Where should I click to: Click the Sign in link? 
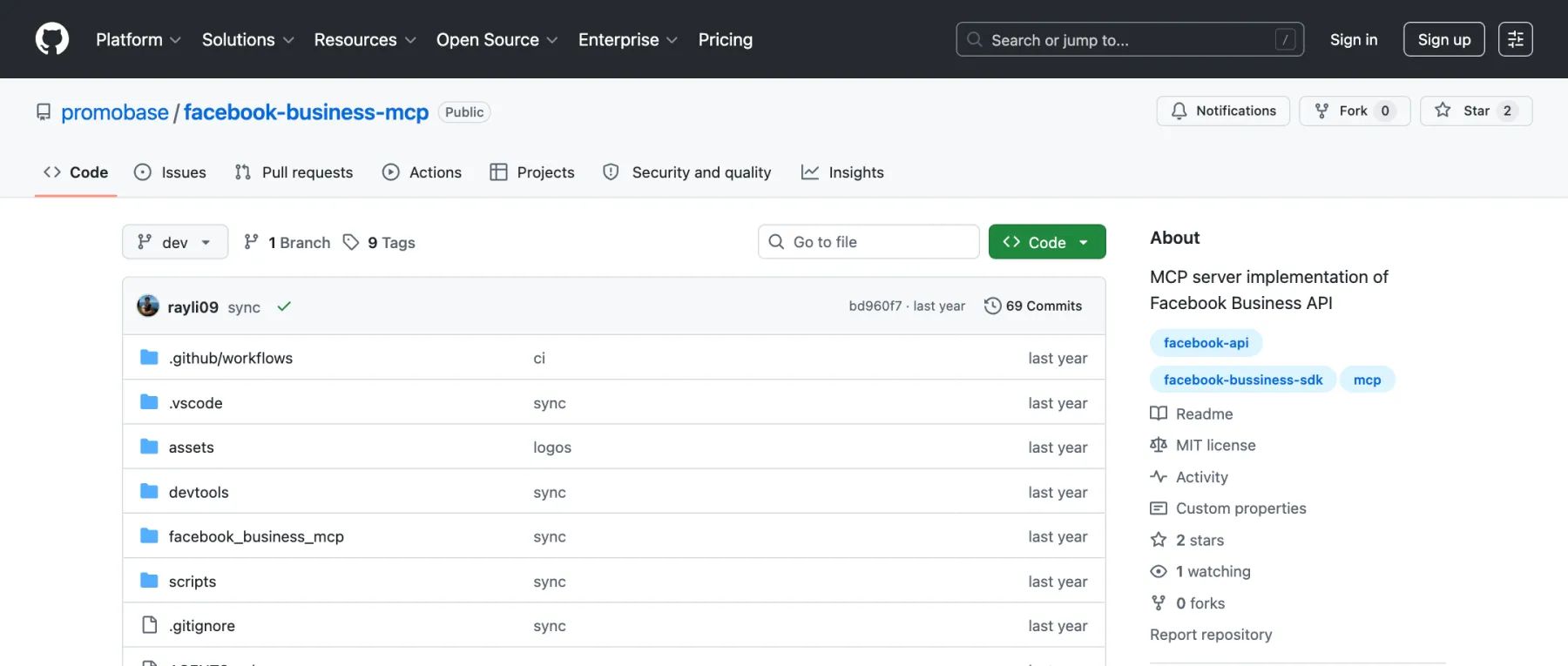pyautogui.click(x=1354, y=40)
